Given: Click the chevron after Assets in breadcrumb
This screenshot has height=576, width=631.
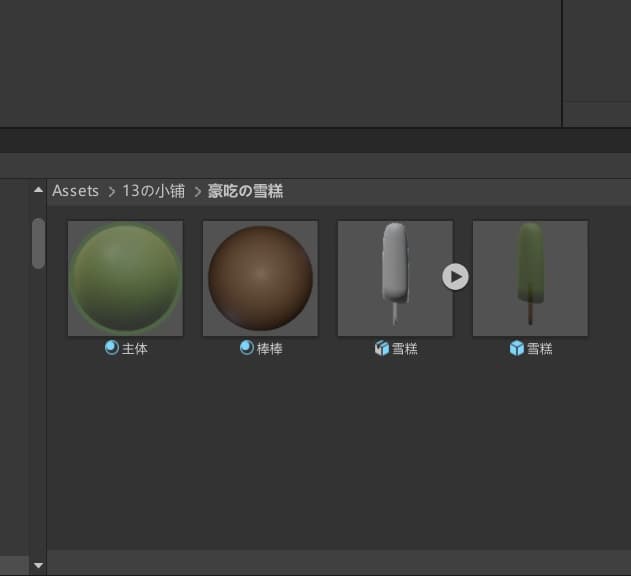Looking at the screenshot, I should click(111, 191).
